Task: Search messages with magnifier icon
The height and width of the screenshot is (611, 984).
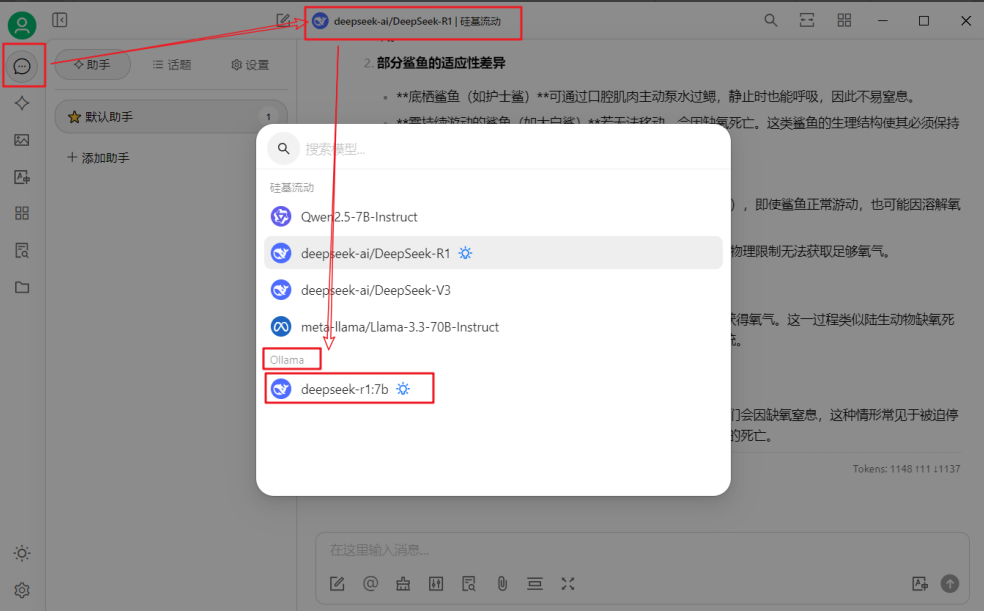Action: click(771, 21)
